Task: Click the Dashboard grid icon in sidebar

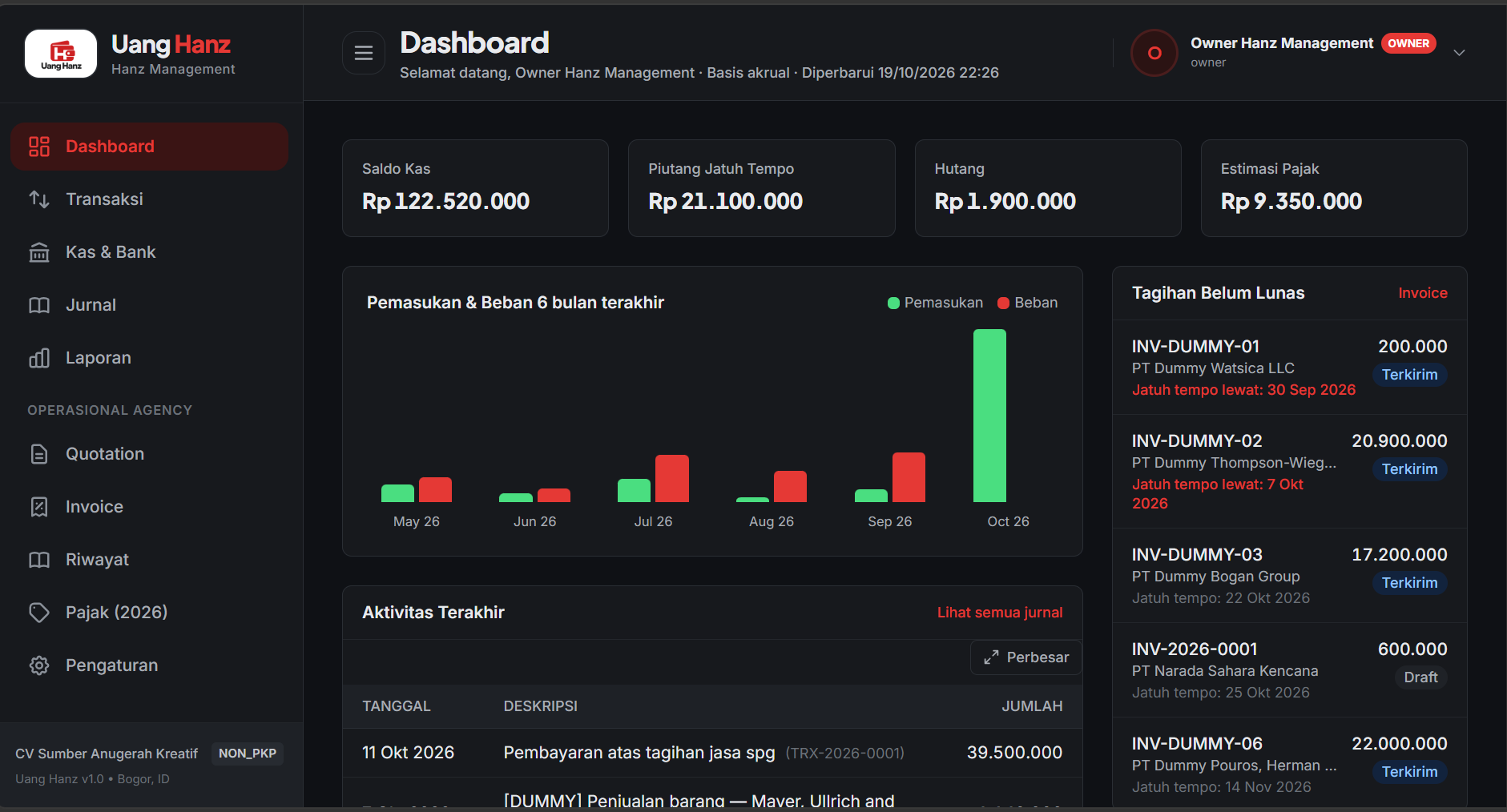Action: click(39, 147)
